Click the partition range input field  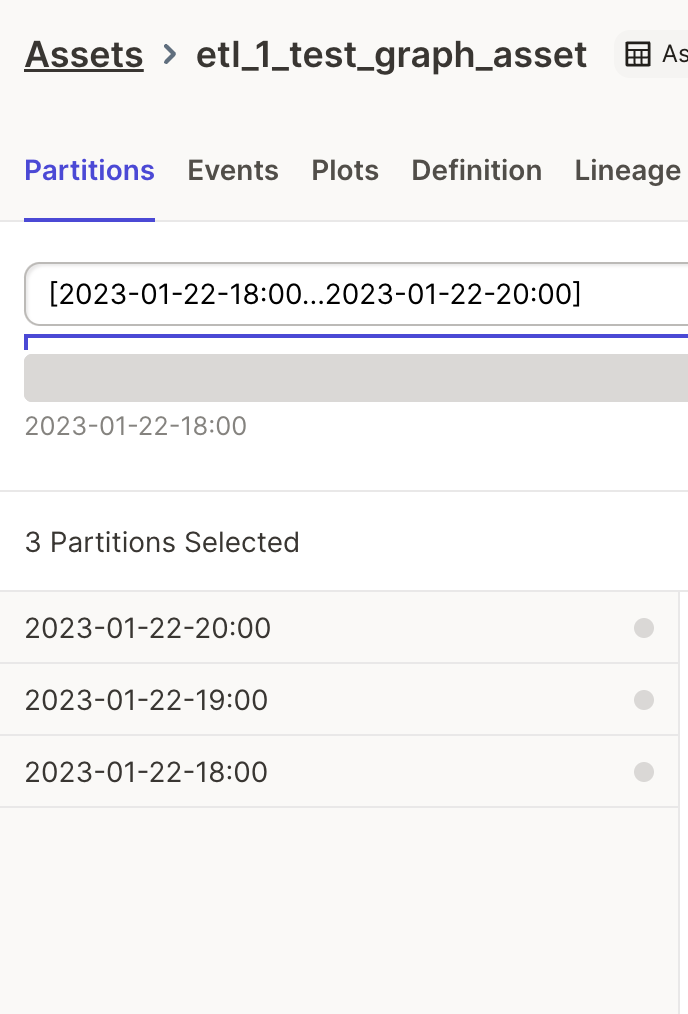pos(350,294)
